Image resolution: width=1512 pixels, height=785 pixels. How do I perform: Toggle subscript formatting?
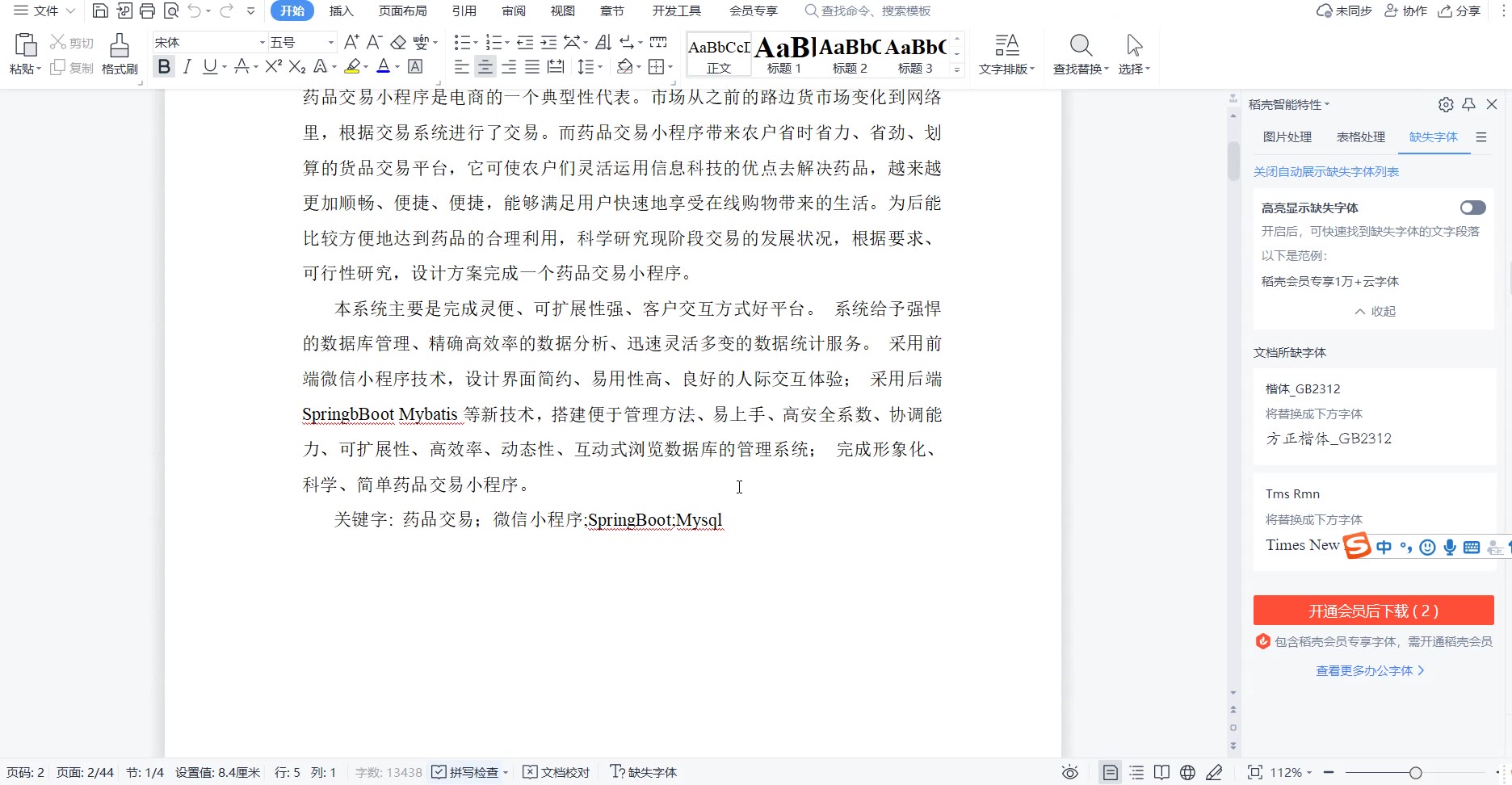tap(297, 67)
